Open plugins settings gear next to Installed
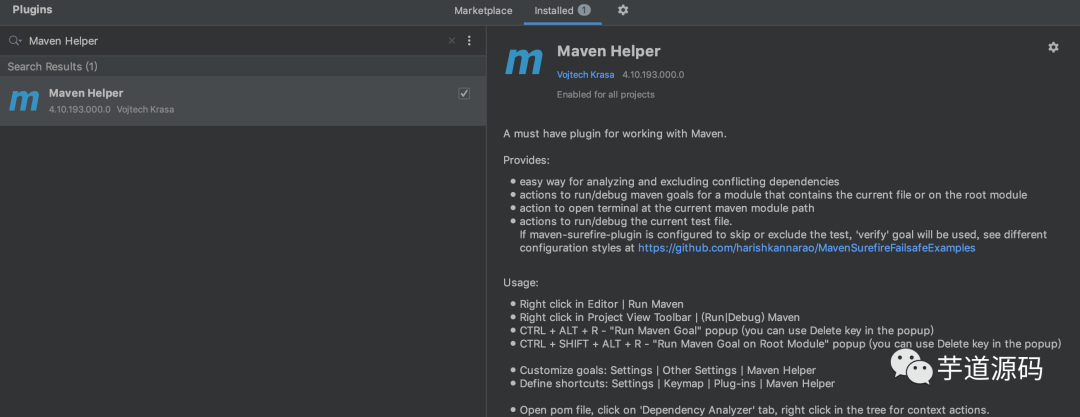 coord(623,10)
